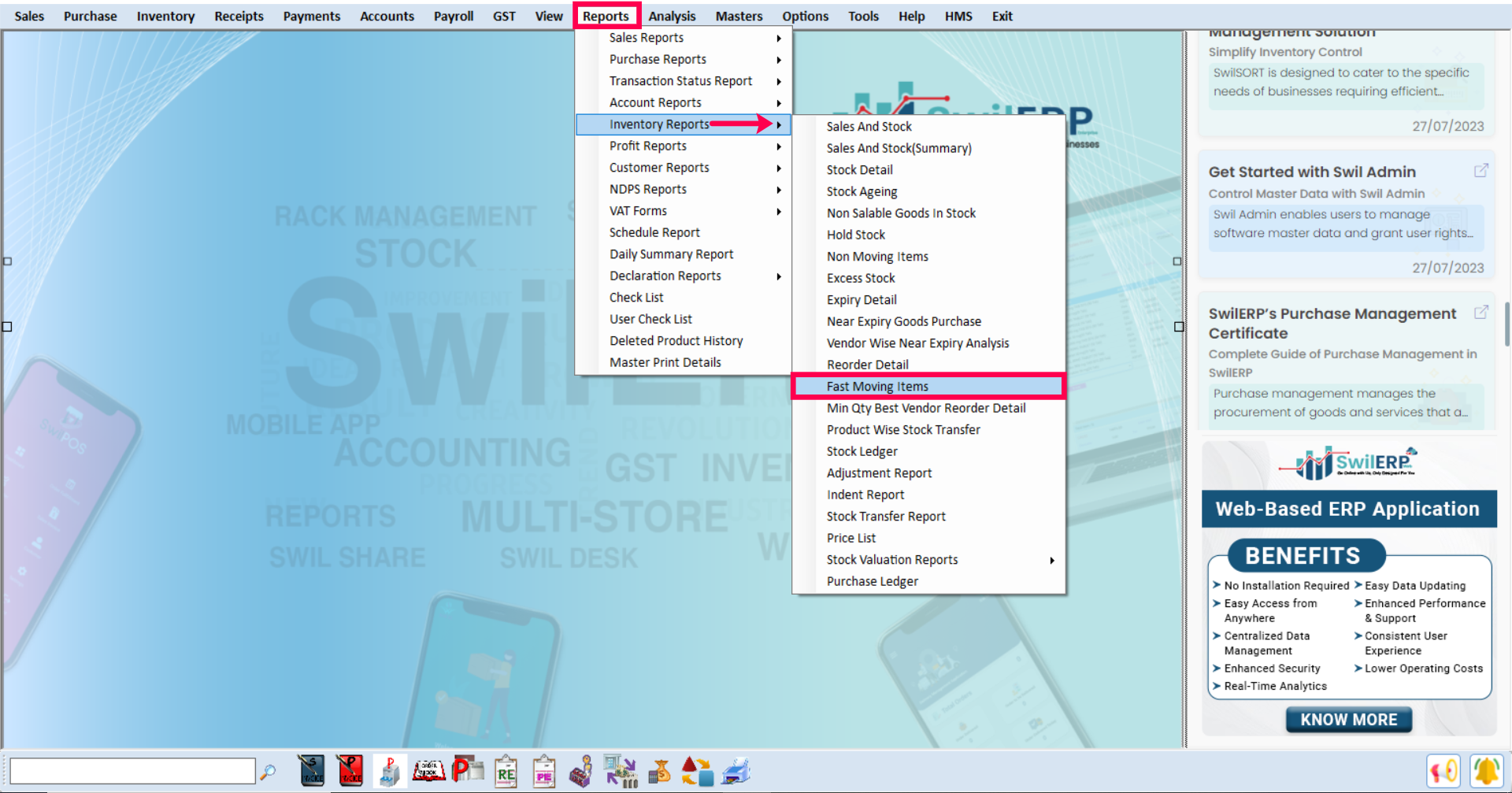Open User Check List entry
The width and height of the screenshot is (1512, 793).
click(x=684, y=320)
